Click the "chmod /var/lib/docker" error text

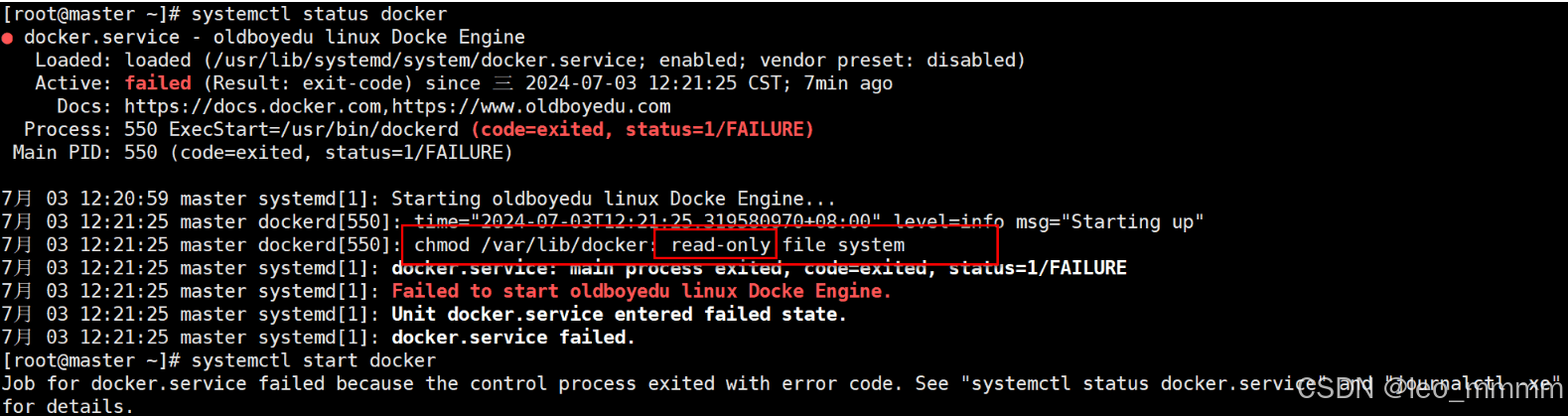(530, 245)
